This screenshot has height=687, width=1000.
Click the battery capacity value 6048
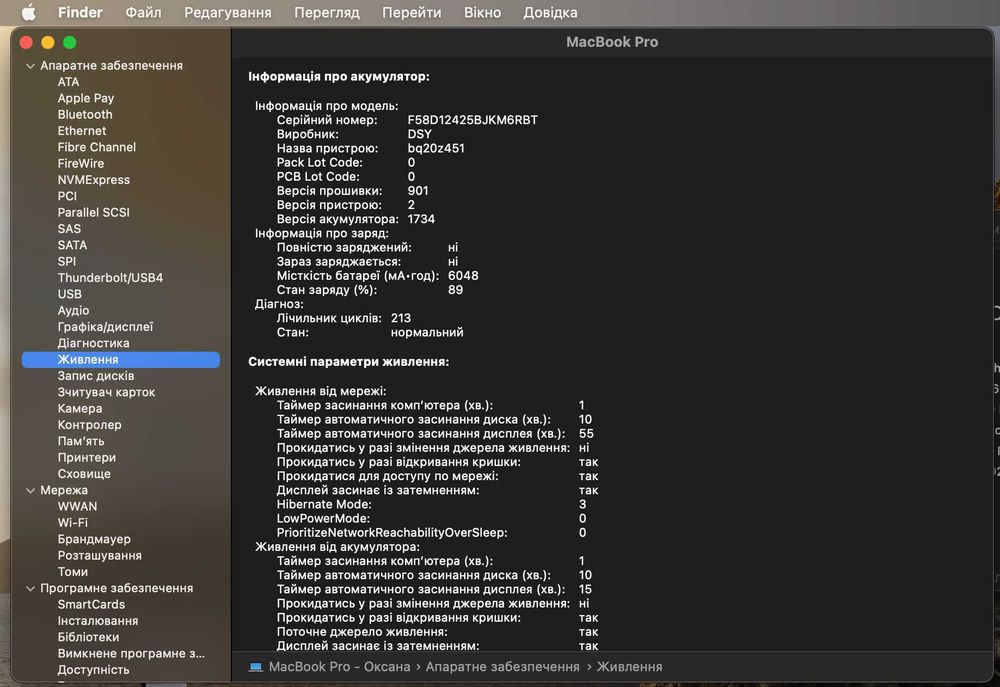tap(463, 276)
